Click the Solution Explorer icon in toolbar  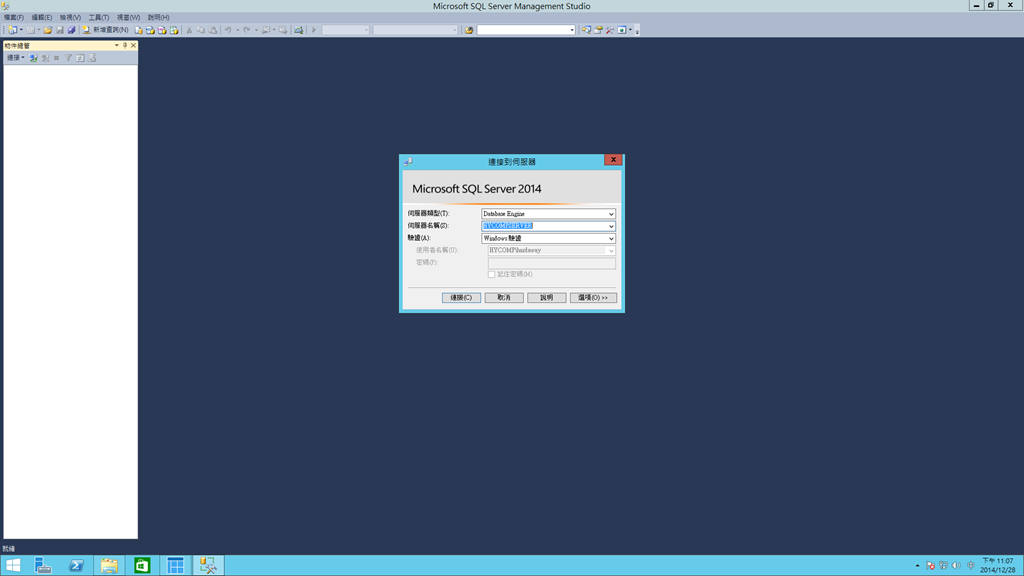[586, 30]
